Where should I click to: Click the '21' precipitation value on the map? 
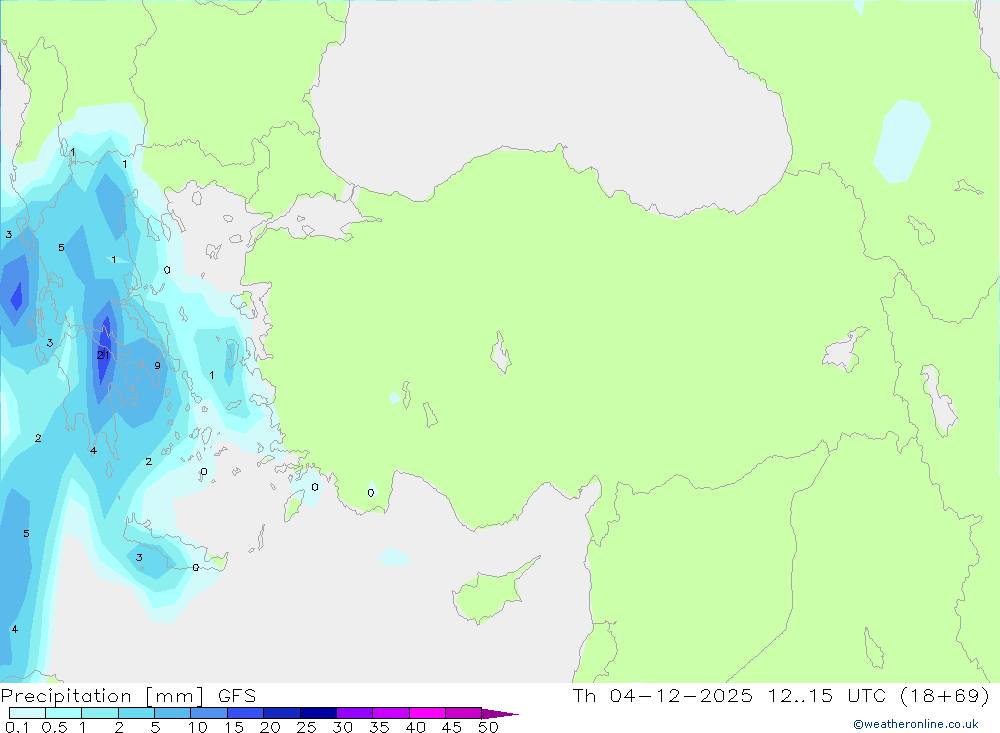103,355
